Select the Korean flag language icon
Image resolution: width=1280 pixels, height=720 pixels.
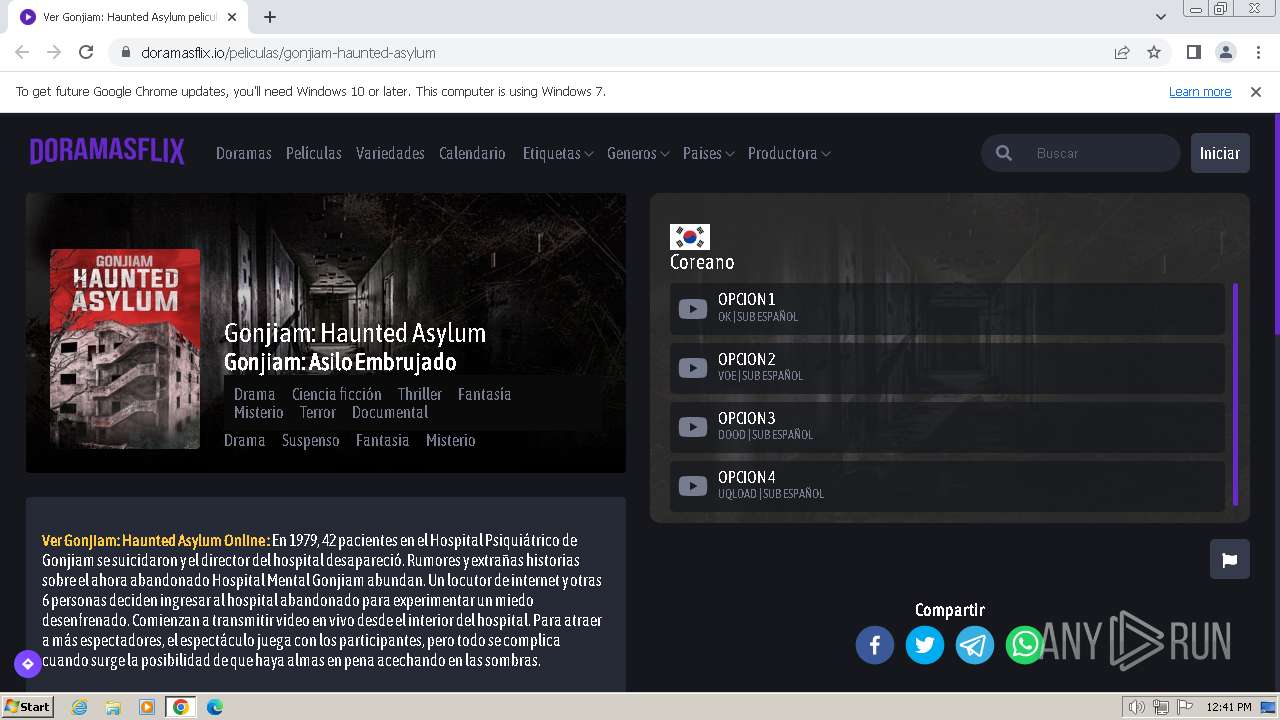[689, 237]
